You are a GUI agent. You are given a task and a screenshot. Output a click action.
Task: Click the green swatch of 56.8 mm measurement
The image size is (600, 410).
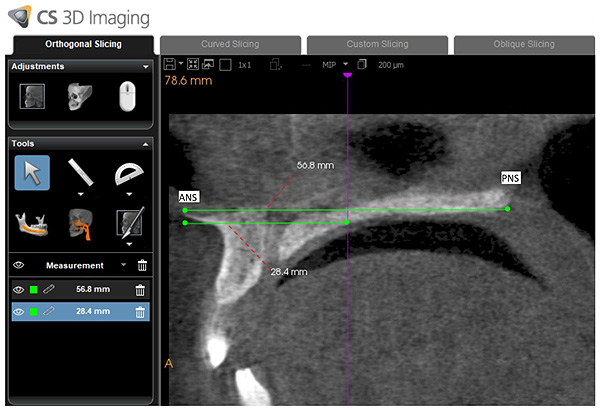33,289
